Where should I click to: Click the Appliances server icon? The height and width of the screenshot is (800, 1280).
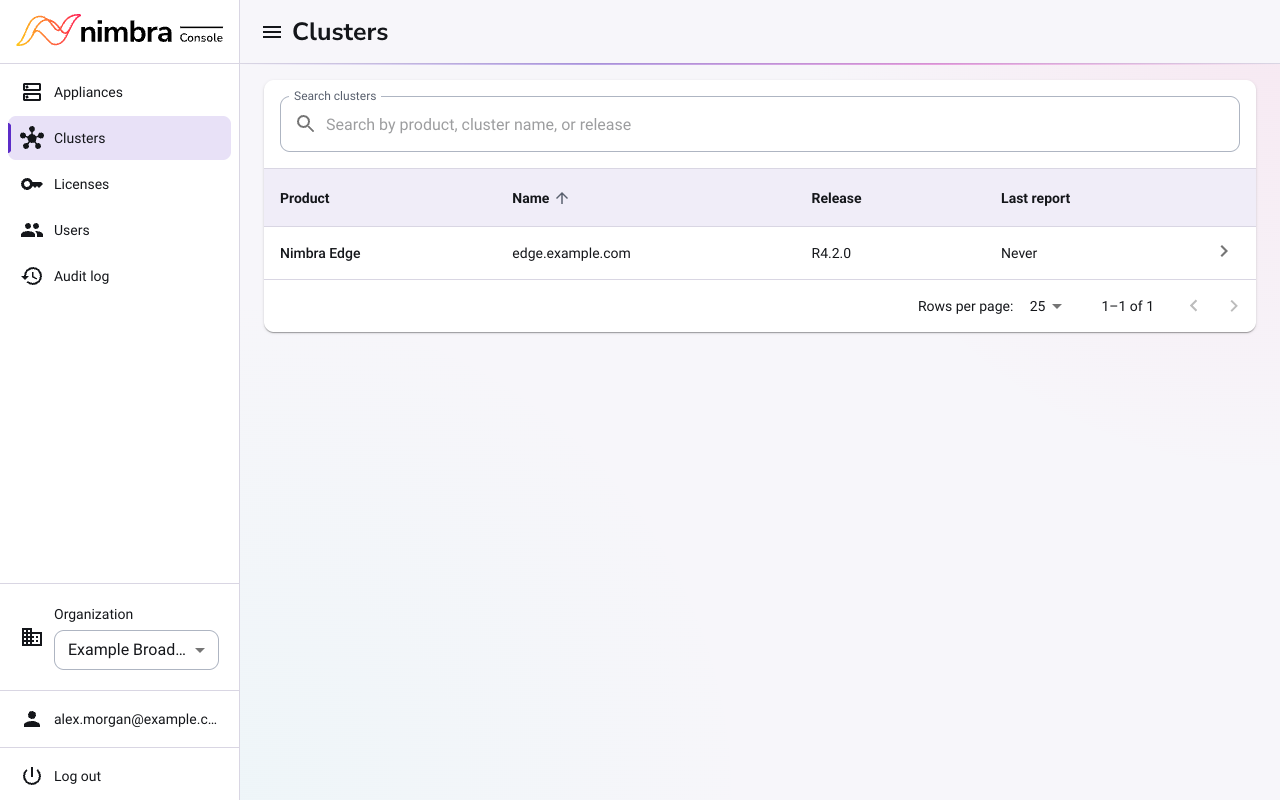(32, 92)
